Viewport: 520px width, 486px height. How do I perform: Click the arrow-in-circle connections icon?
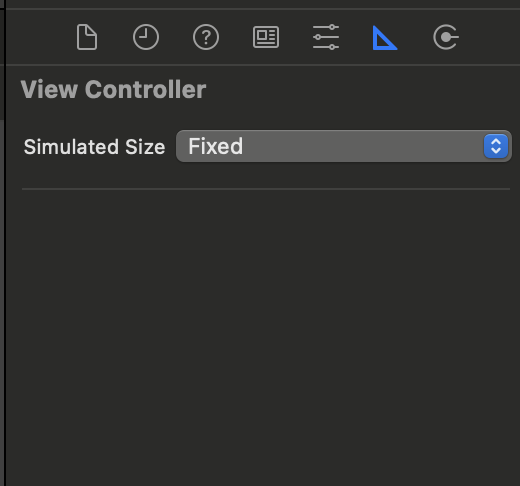[446, 37]
